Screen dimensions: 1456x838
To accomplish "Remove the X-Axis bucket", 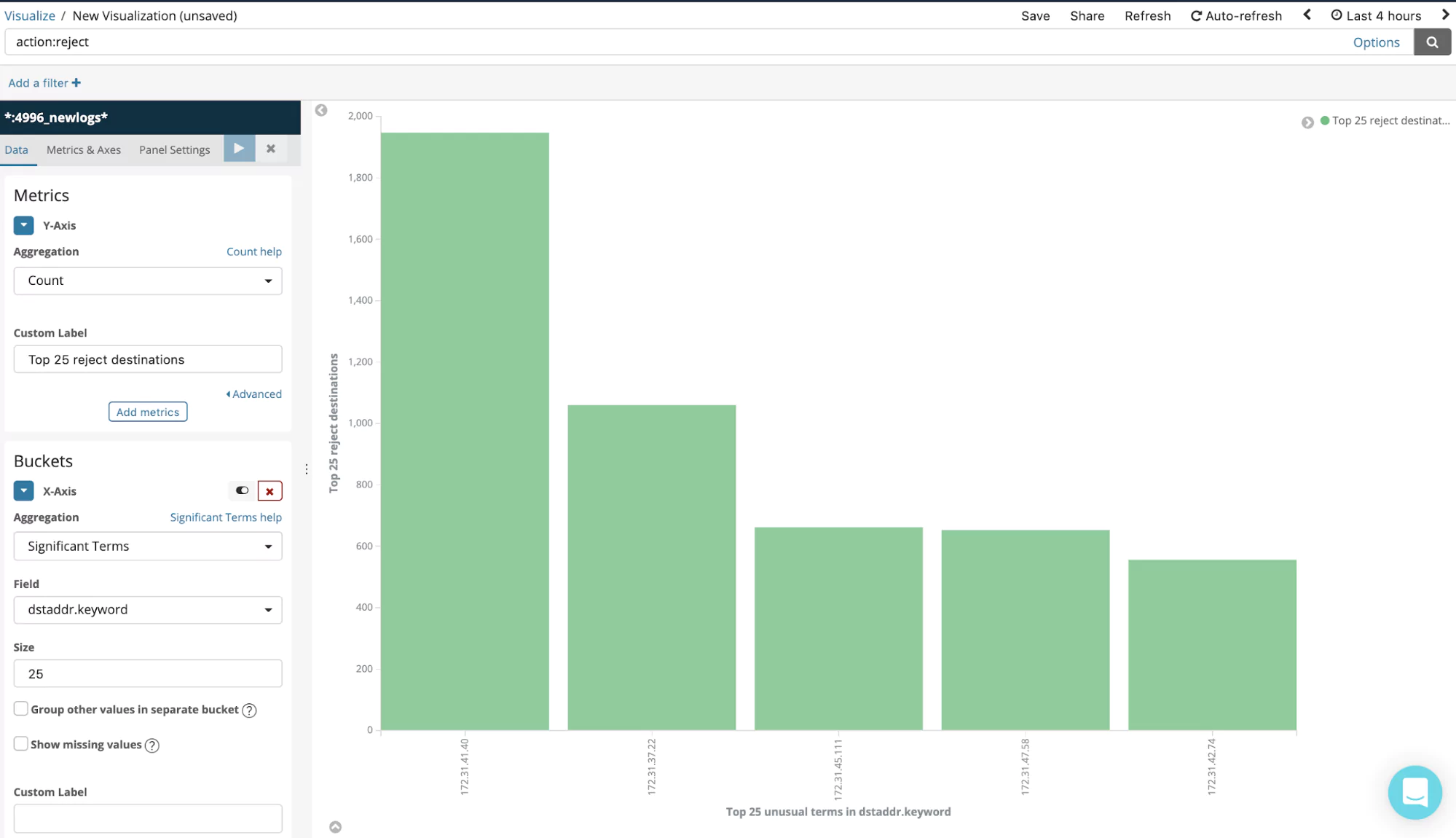I will tap(269, 491).
